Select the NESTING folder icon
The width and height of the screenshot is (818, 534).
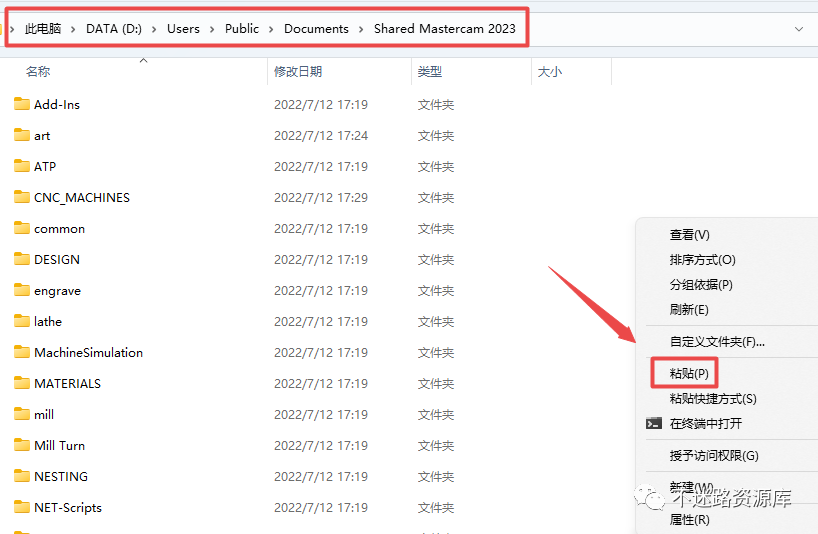click(22, 476)
